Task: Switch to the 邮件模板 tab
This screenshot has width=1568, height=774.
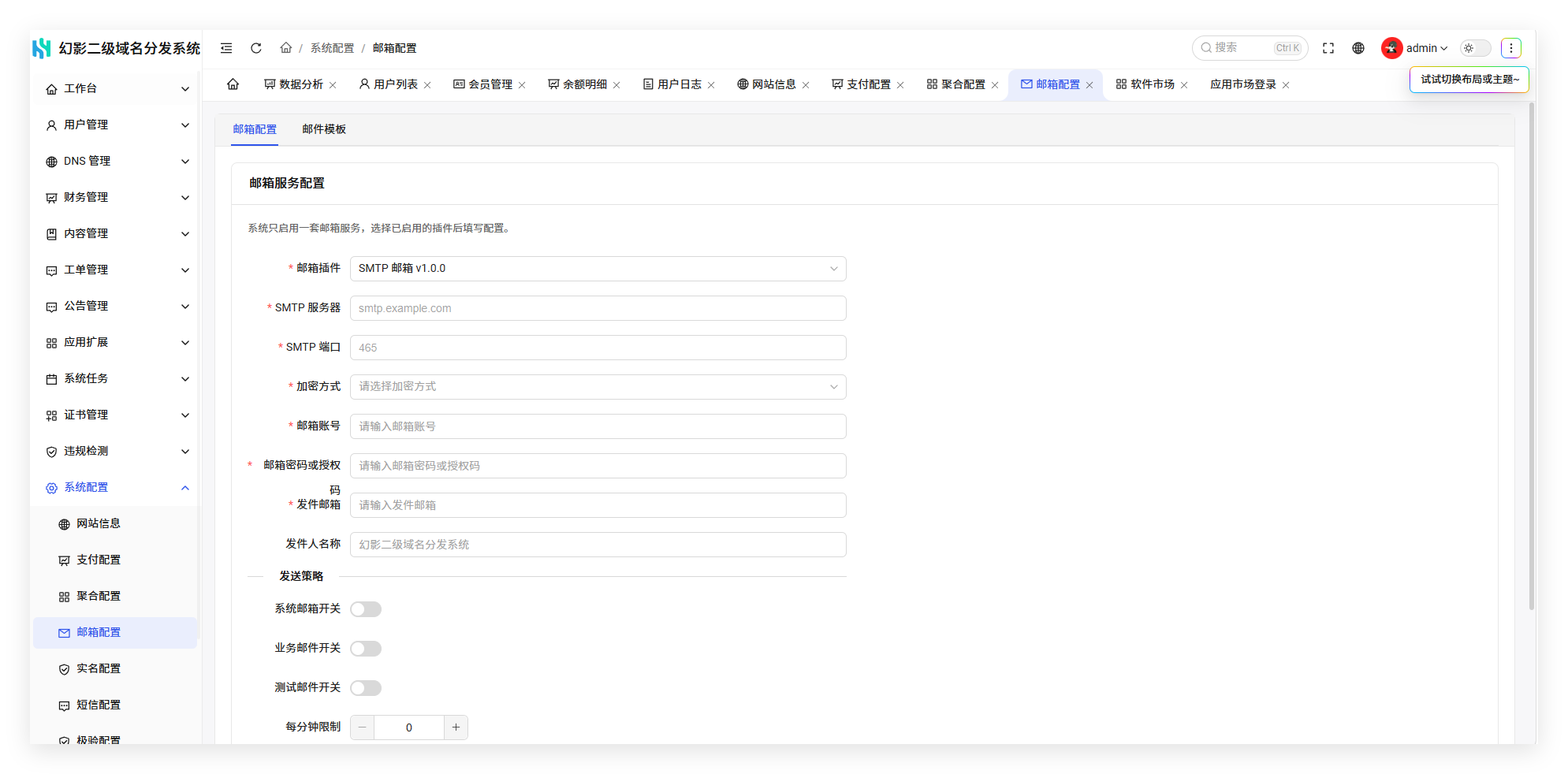Action: click(x=324, y=129)
